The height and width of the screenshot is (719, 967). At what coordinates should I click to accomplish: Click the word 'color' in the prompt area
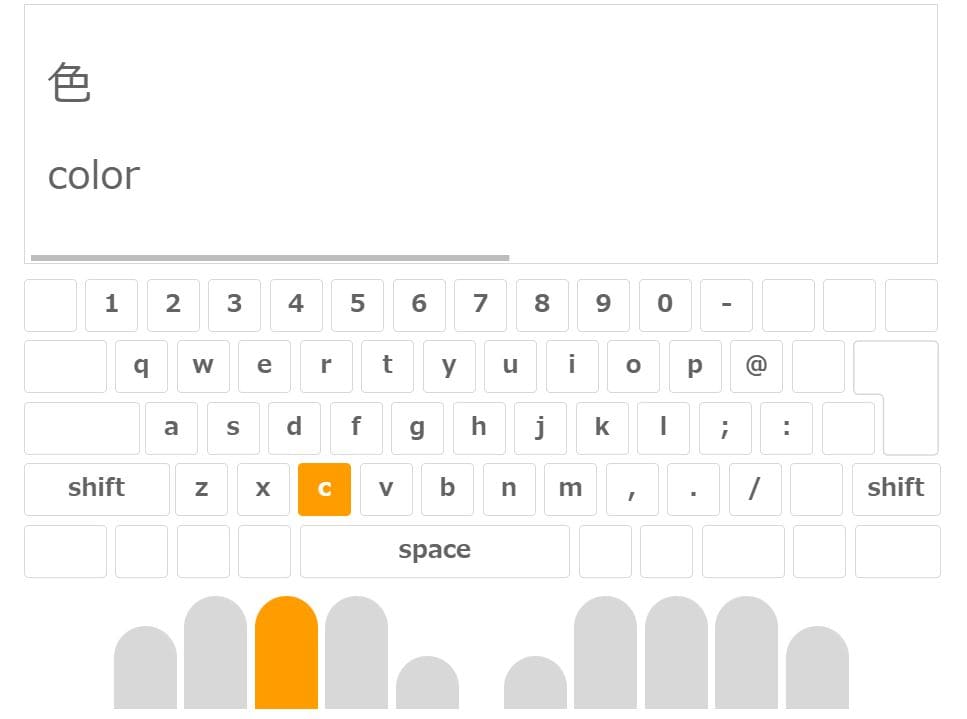(x=94, y=176)
